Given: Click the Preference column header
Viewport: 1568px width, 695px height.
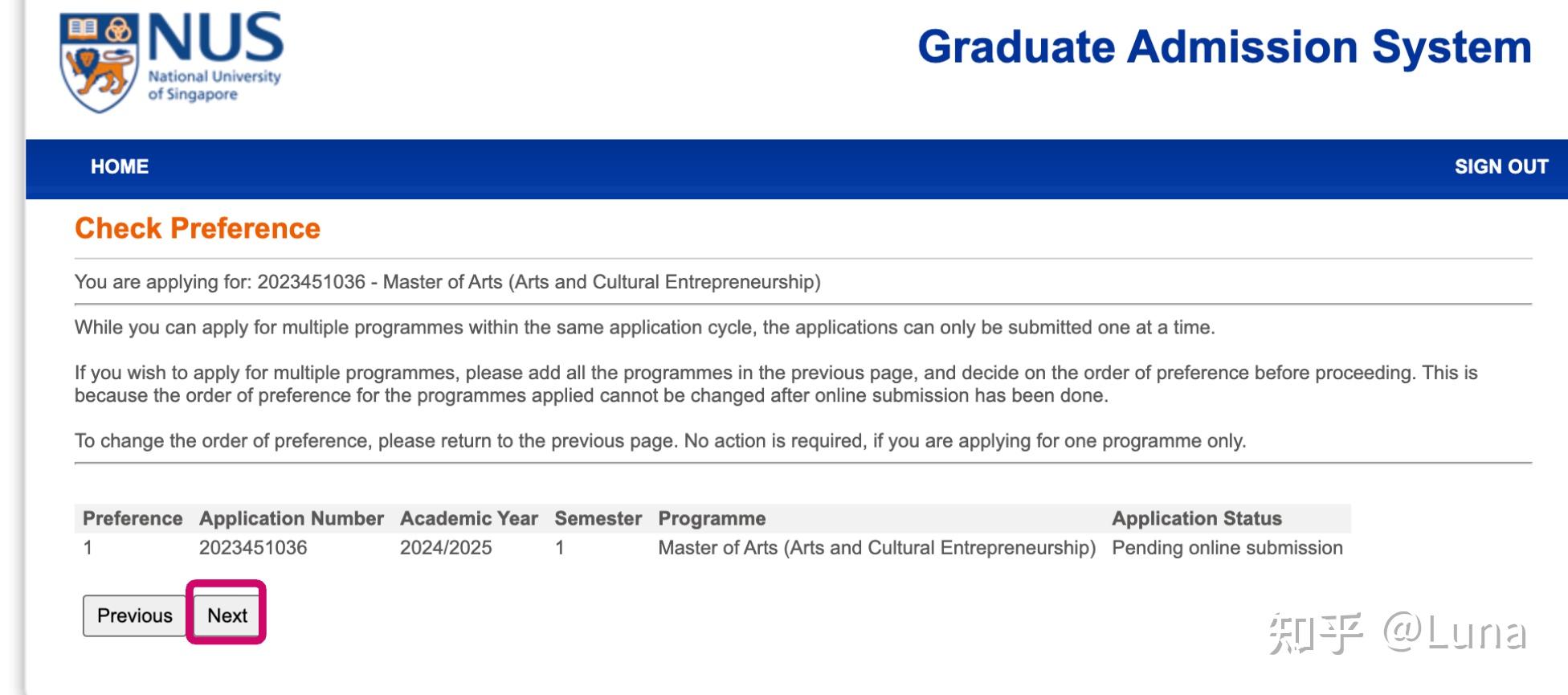Looking at the screenshot, I should (133, 518).
